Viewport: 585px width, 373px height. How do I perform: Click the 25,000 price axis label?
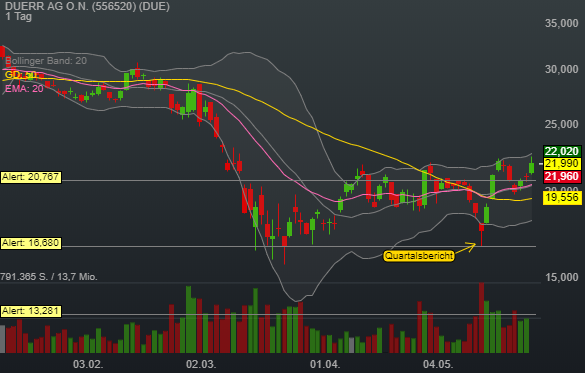[561, 124]
